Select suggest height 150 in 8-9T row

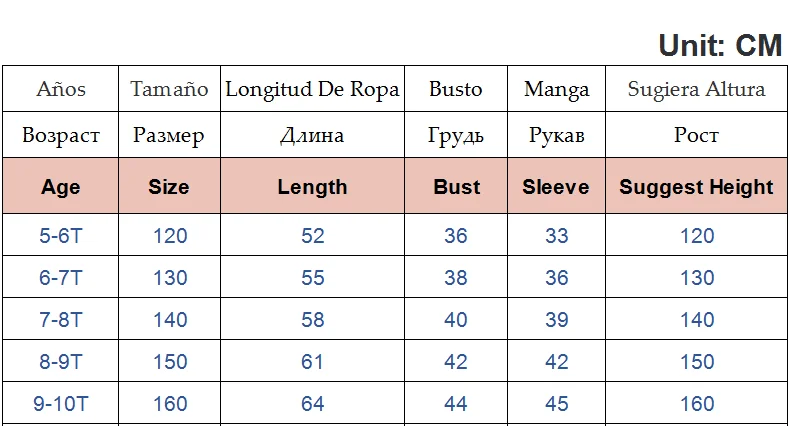(696, 362)
